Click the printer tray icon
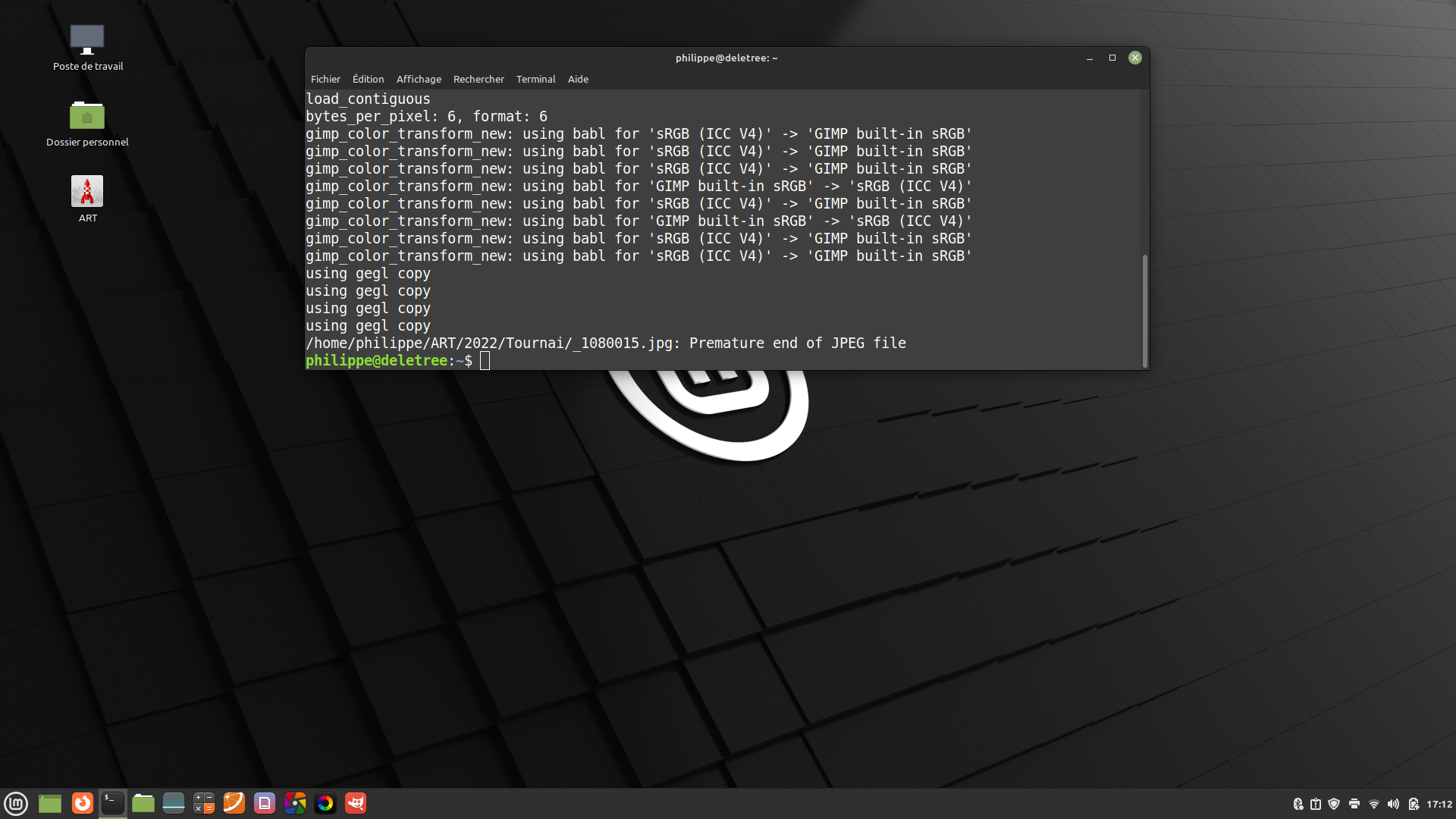 click(1354, 804)
